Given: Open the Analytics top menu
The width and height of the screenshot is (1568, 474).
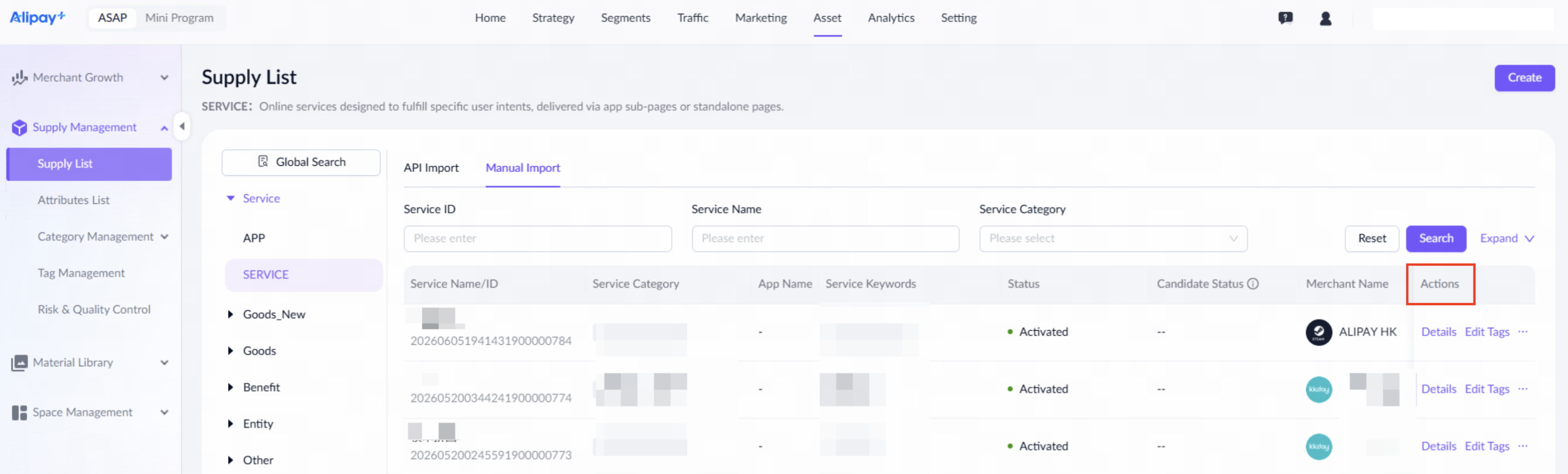Looking at the screenshot, I should [890, 18].
